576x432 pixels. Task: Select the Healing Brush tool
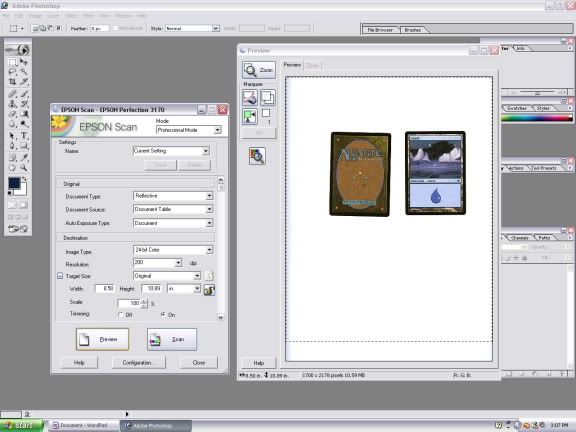click(x=12, y=94)
